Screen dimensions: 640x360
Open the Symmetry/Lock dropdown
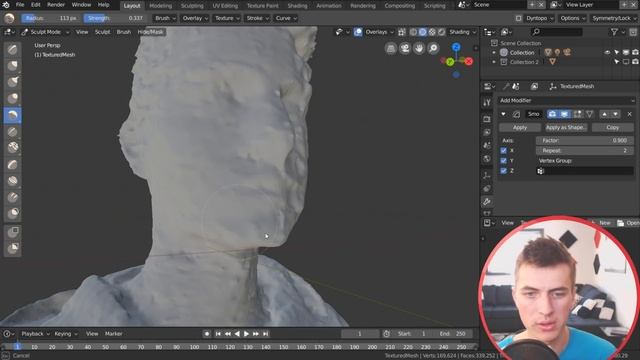click(614, 18)
